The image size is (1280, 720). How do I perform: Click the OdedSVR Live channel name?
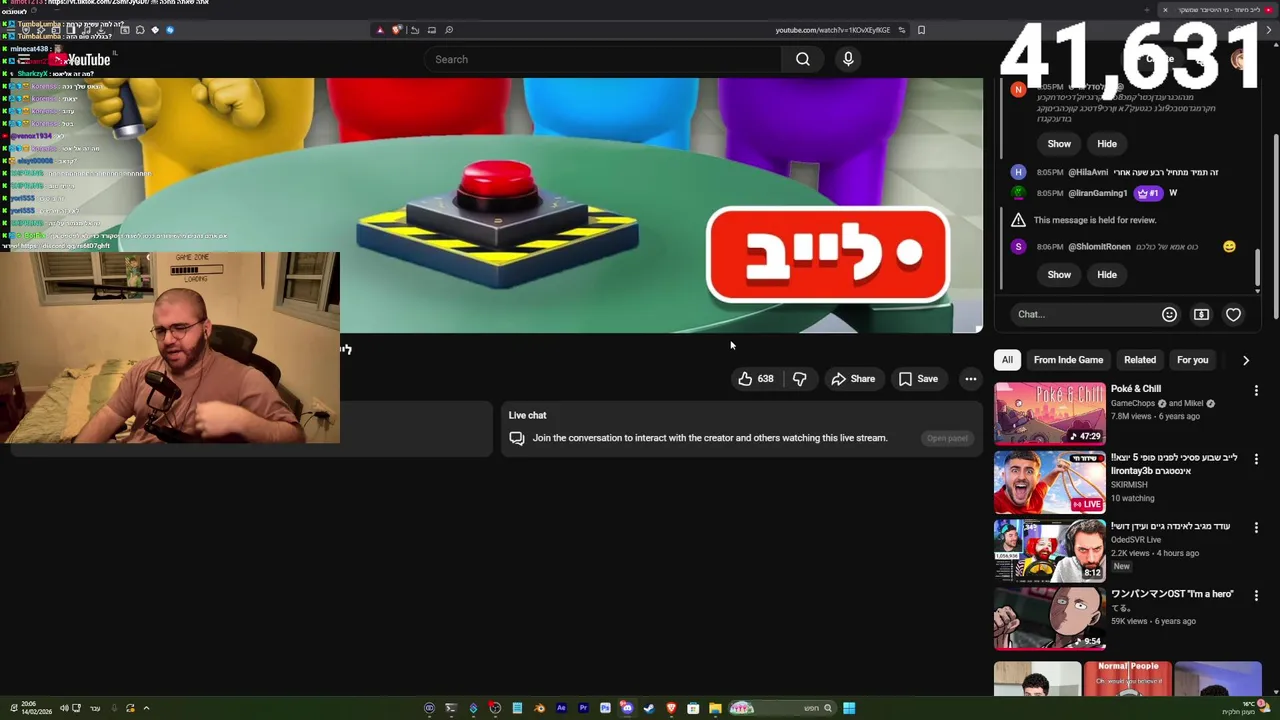[1136, 540]
